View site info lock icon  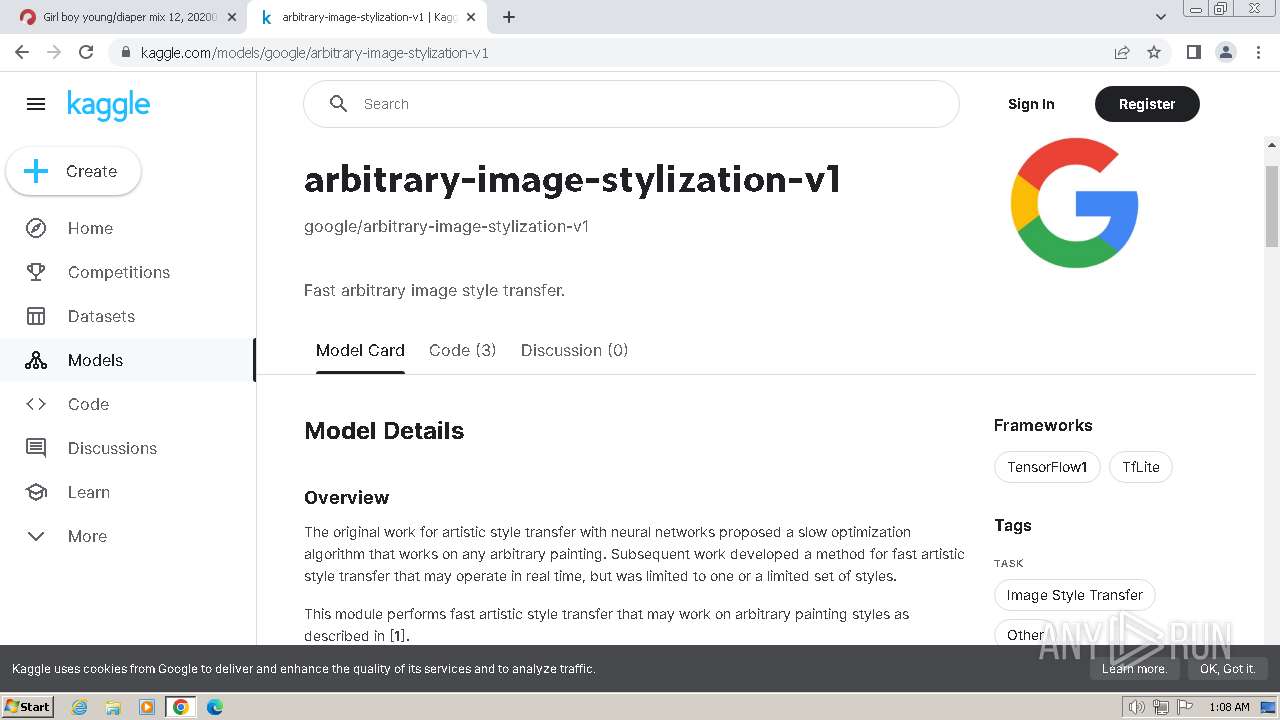point(125,52)
